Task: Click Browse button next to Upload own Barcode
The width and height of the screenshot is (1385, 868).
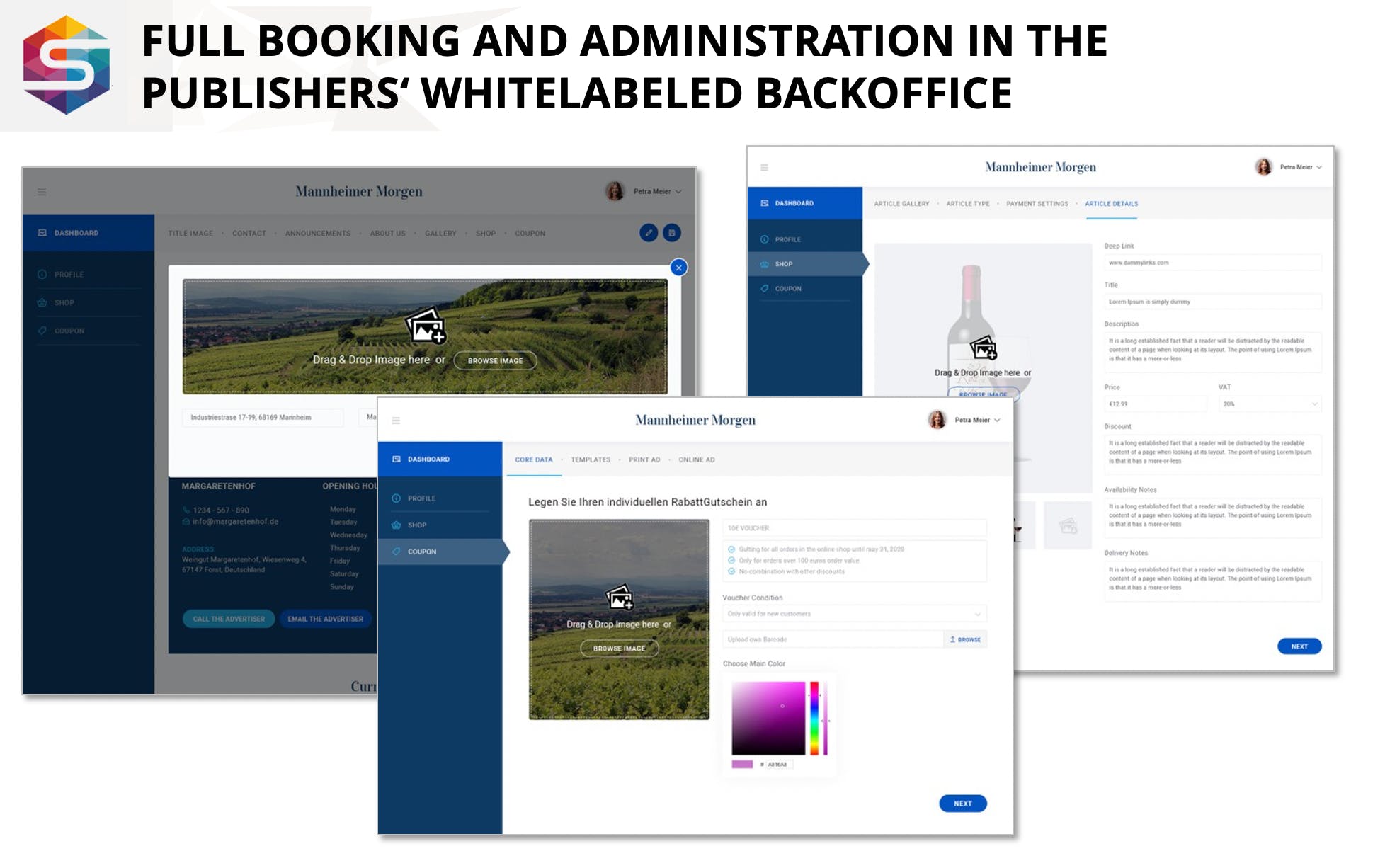Action: click(965, 639)
